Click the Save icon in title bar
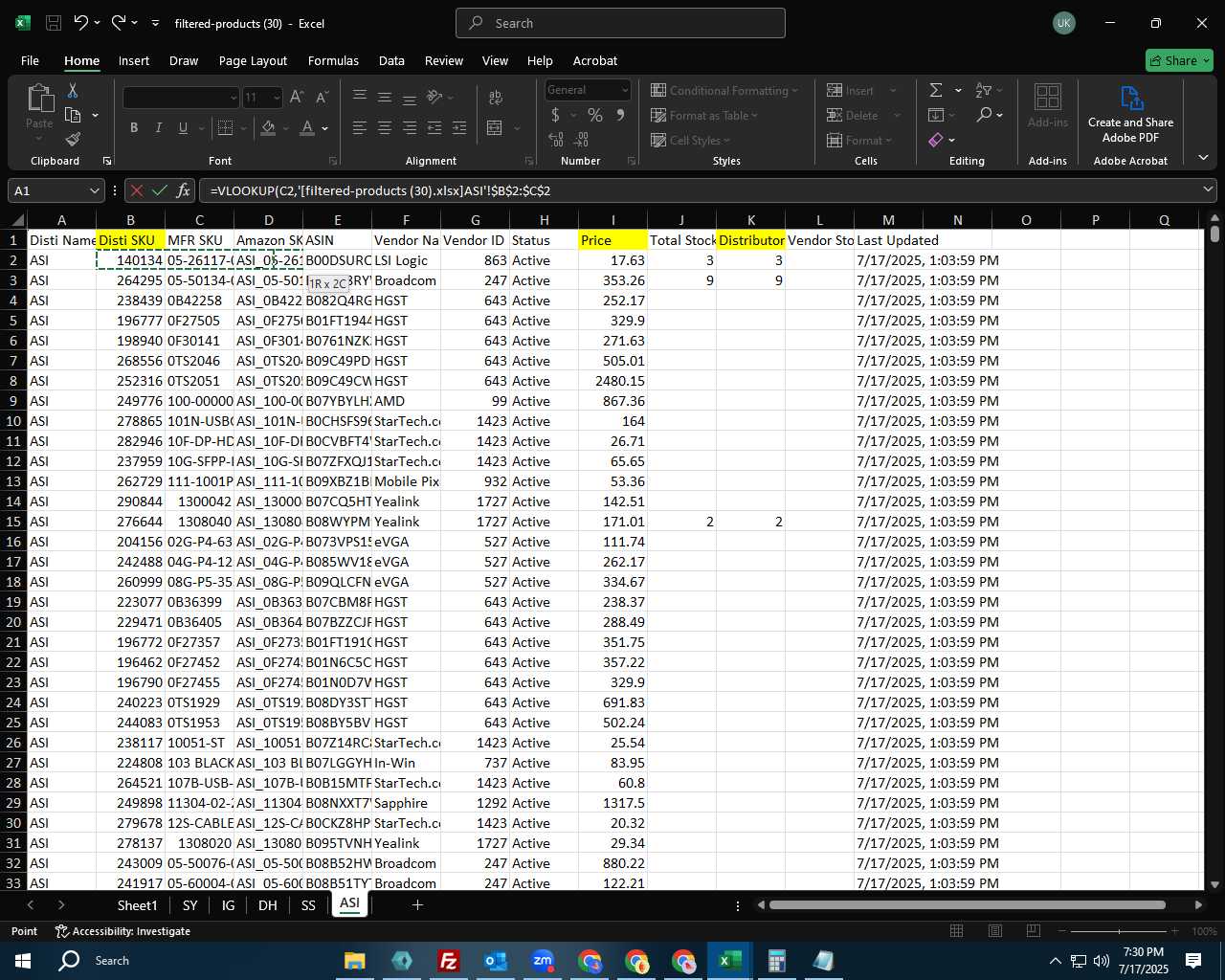 (54, 23)
